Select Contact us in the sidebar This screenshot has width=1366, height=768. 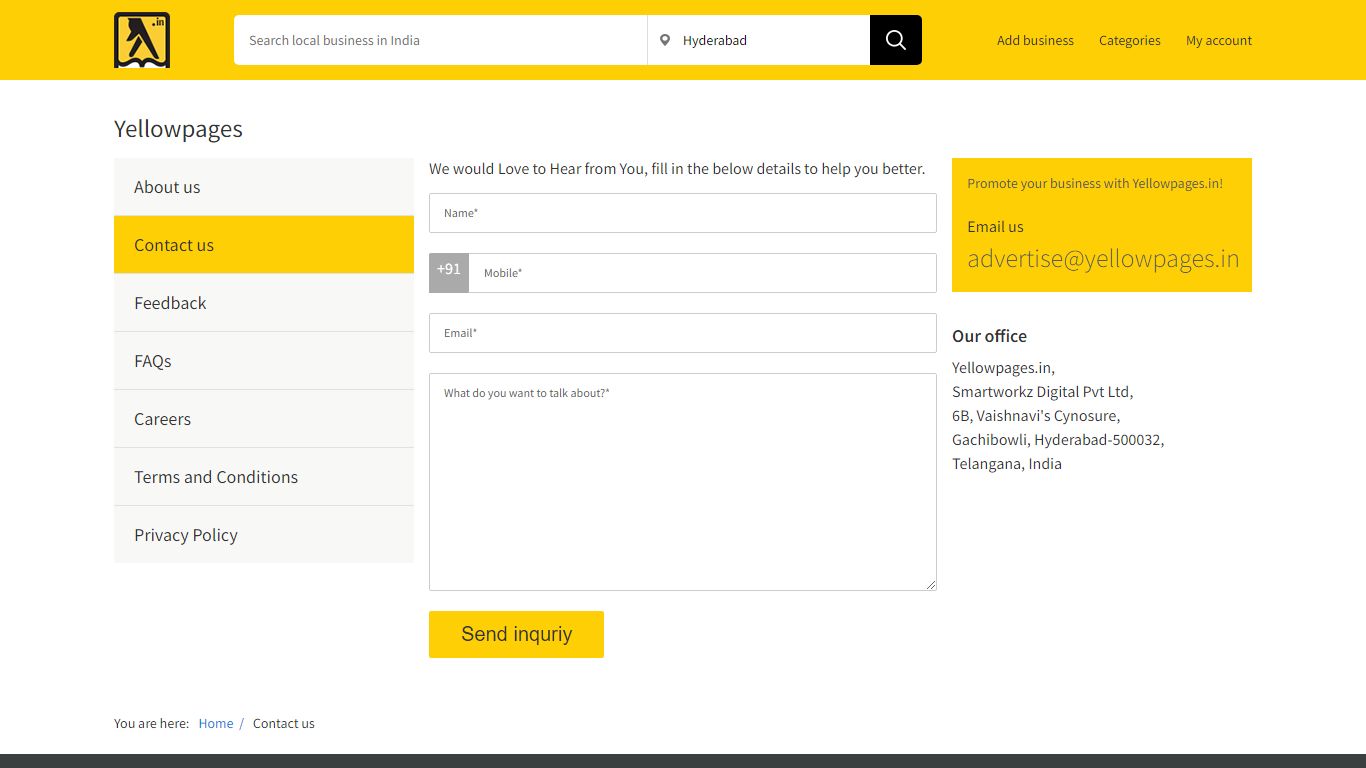[x=264, y=245]
